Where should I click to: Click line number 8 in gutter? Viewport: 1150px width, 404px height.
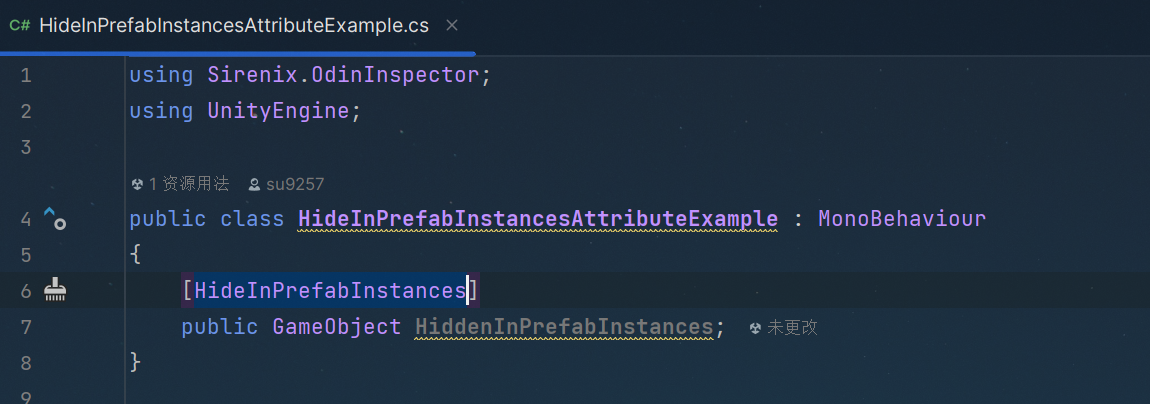point(26,363)
